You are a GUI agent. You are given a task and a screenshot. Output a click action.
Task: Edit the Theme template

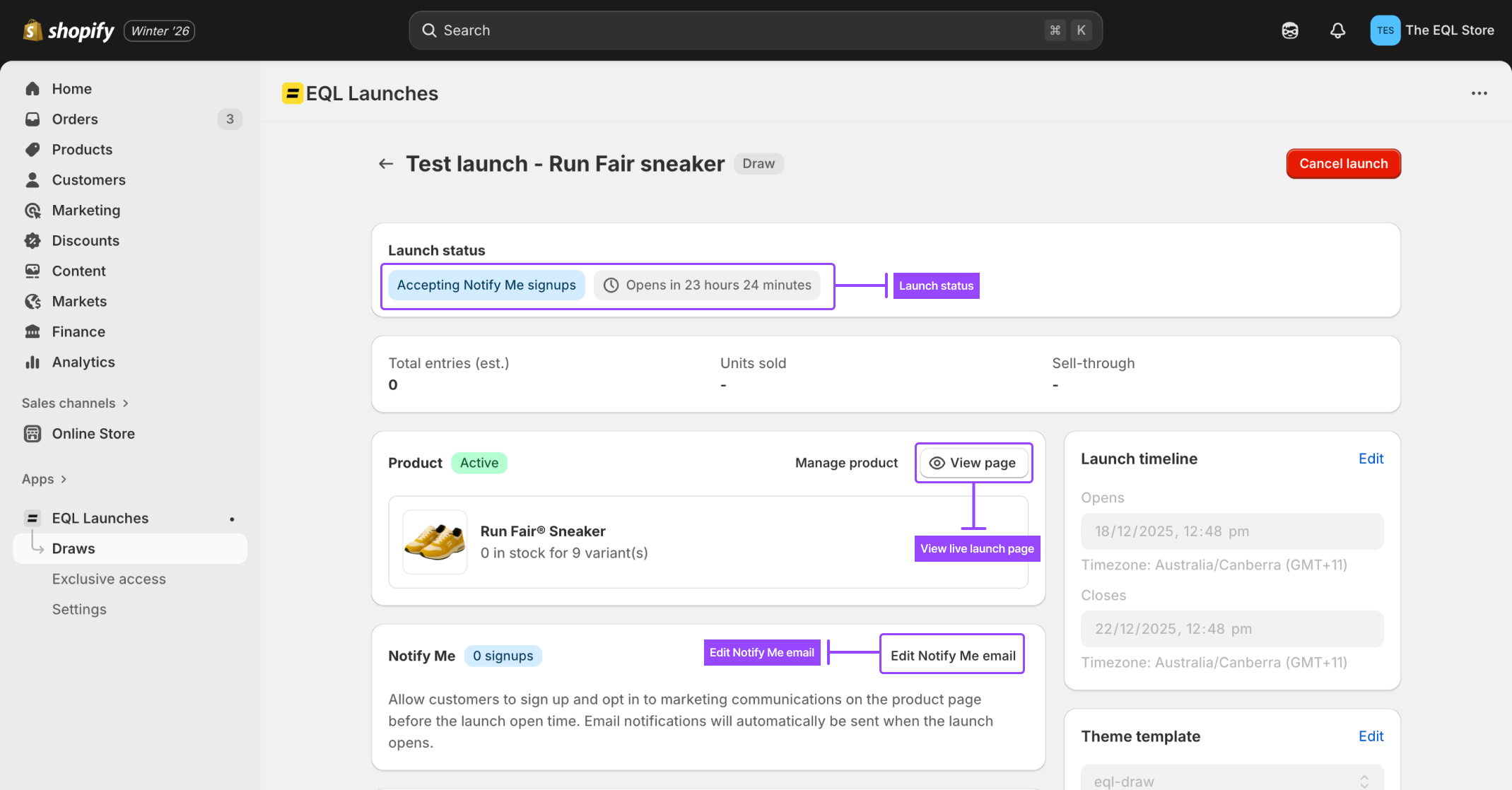[x=1371, y=736]
